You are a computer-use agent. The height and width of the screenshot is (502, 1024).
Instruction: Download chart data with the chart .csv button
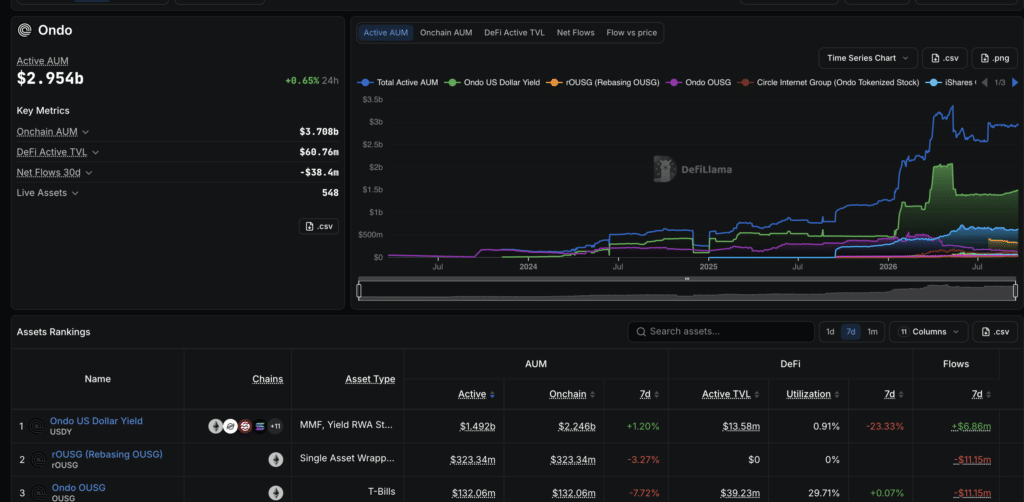click(x=944, y=58)
